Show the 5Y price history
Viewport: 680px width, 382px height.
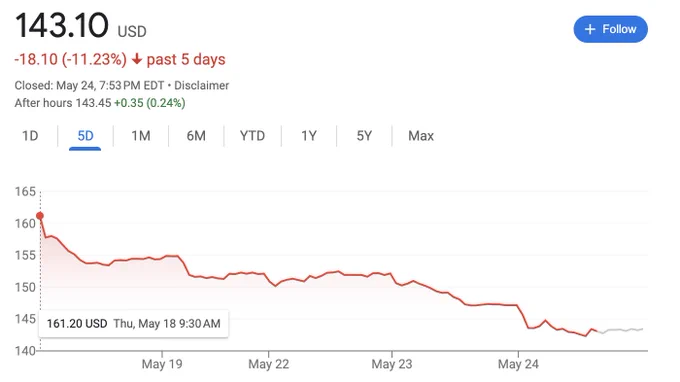pyautogui.click(x=364, y=136)
